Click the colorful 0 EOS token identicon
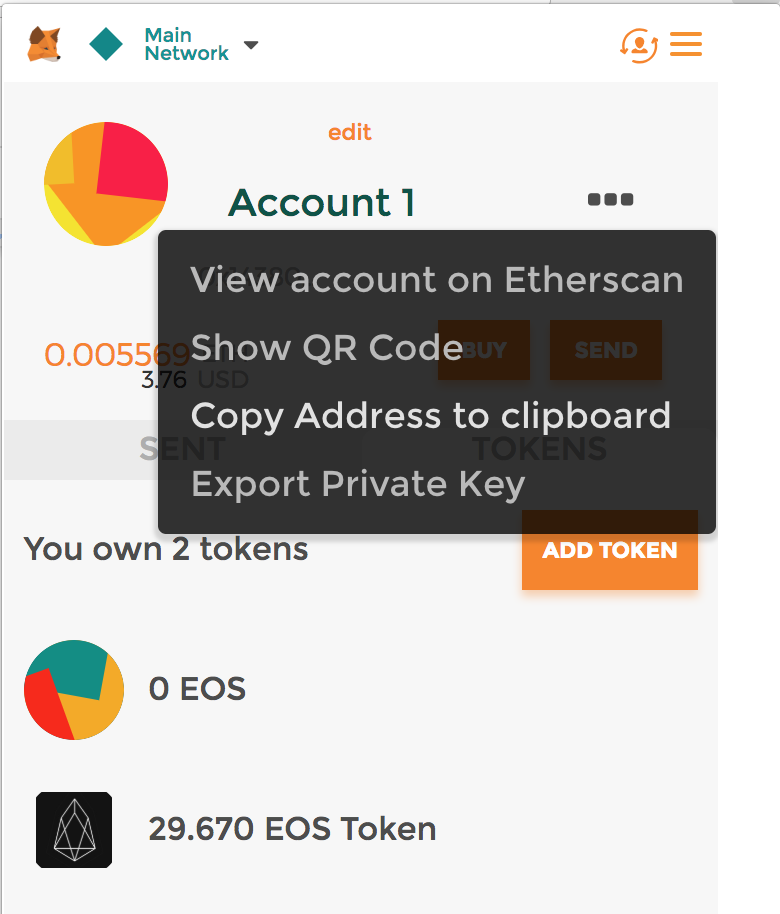 click(74, 690)
